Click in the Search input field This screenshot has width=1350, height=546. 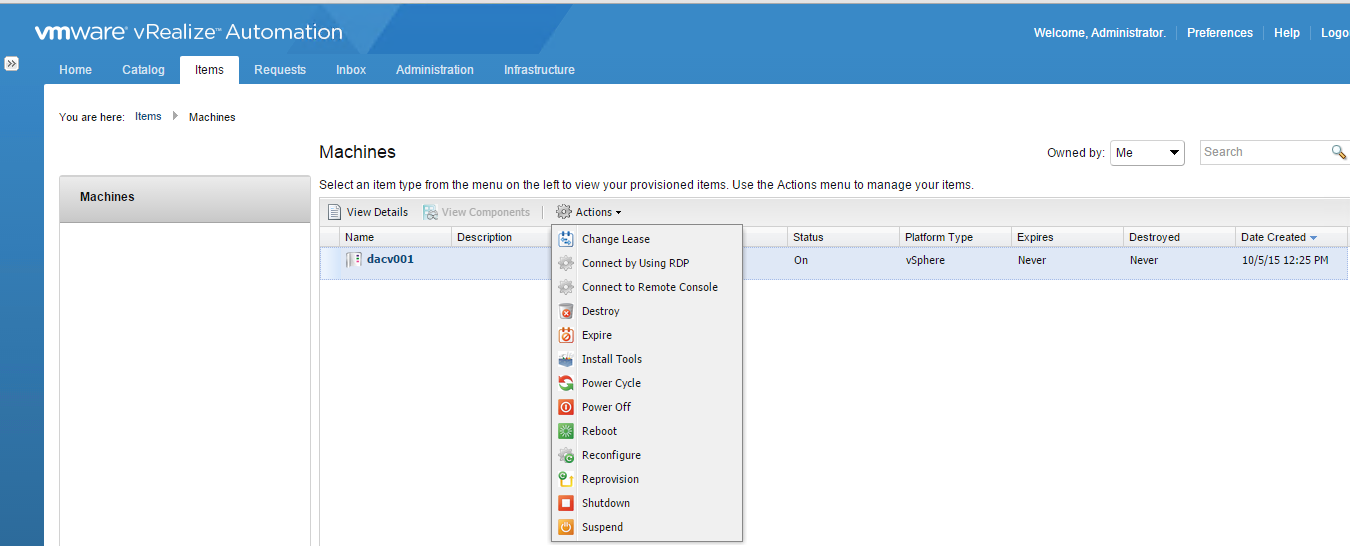click(1265, 152)
